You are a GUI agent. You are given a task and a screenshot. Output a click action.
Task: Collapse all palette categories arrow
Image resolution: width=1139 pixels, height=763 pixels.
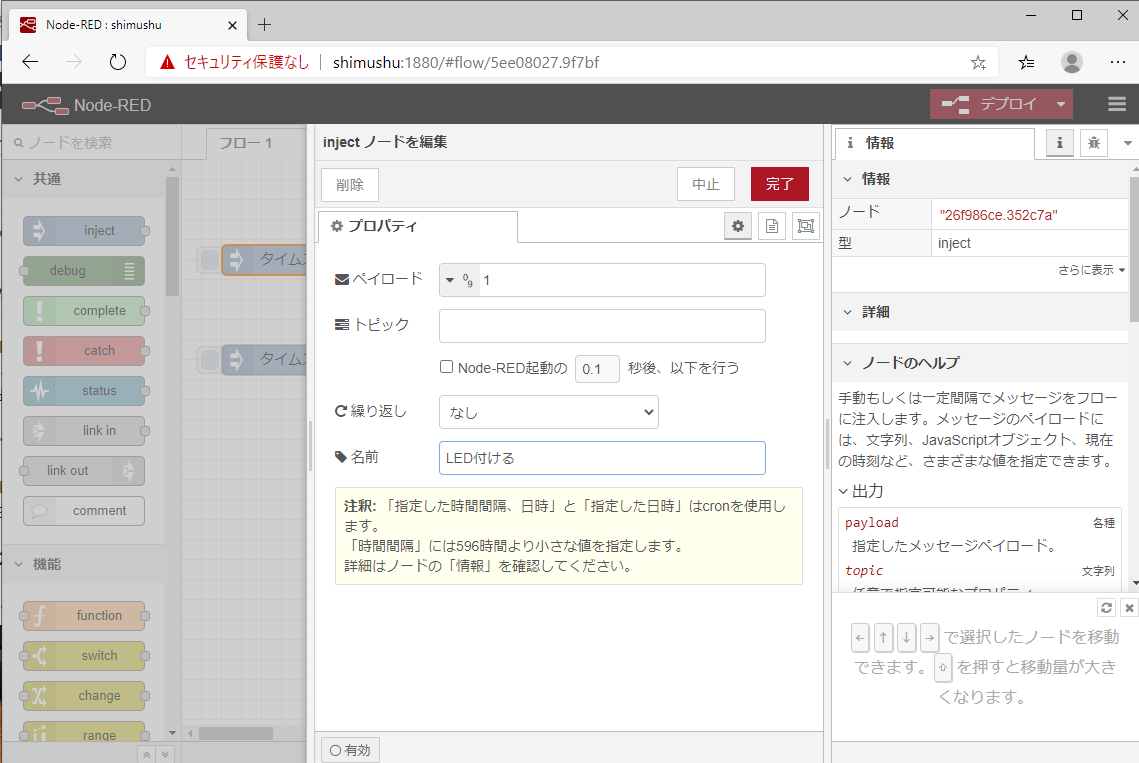click(147, 754)
